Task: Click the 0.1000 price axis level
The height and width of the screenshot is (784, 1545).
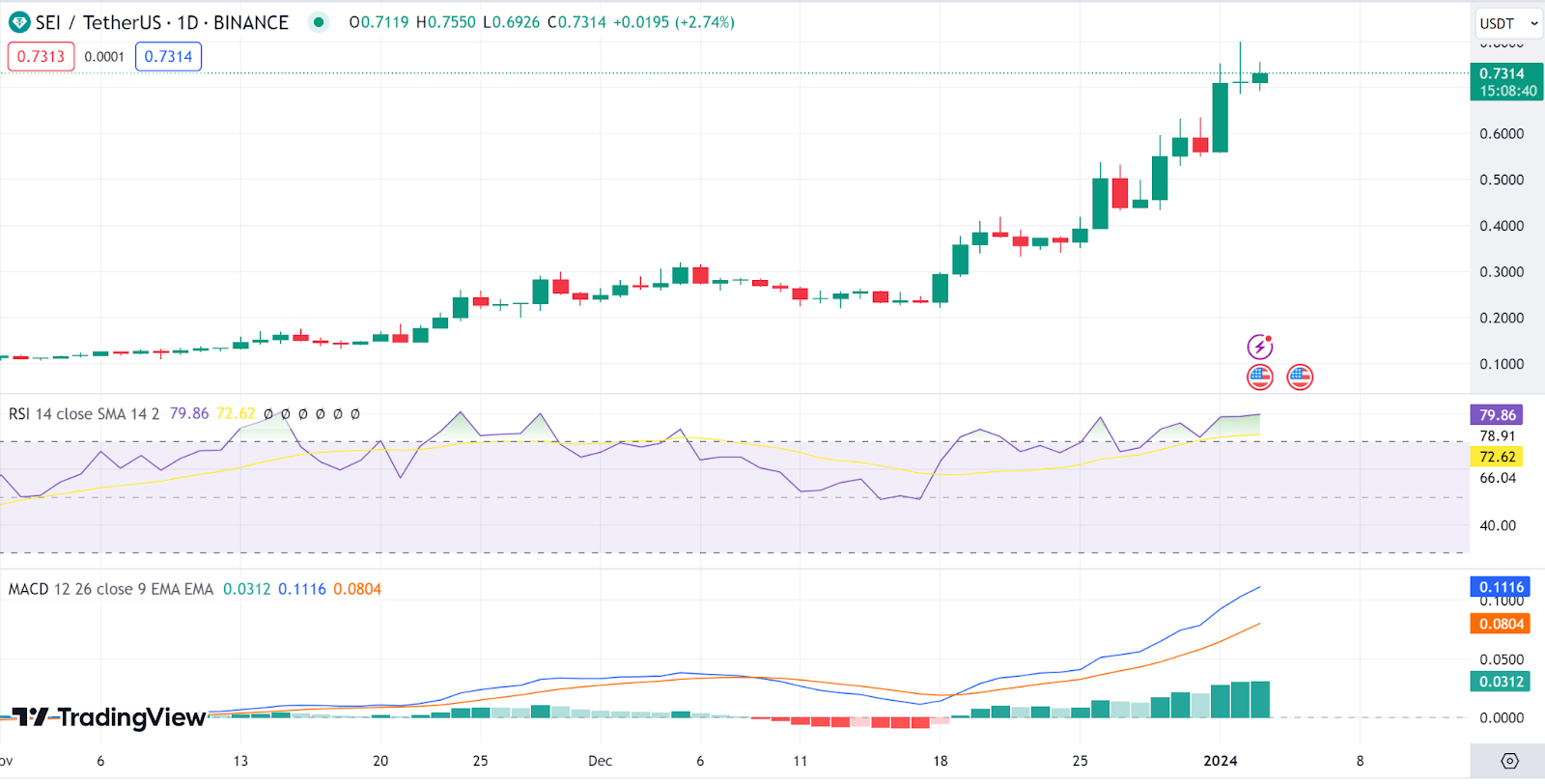Action: (1502, 364)
